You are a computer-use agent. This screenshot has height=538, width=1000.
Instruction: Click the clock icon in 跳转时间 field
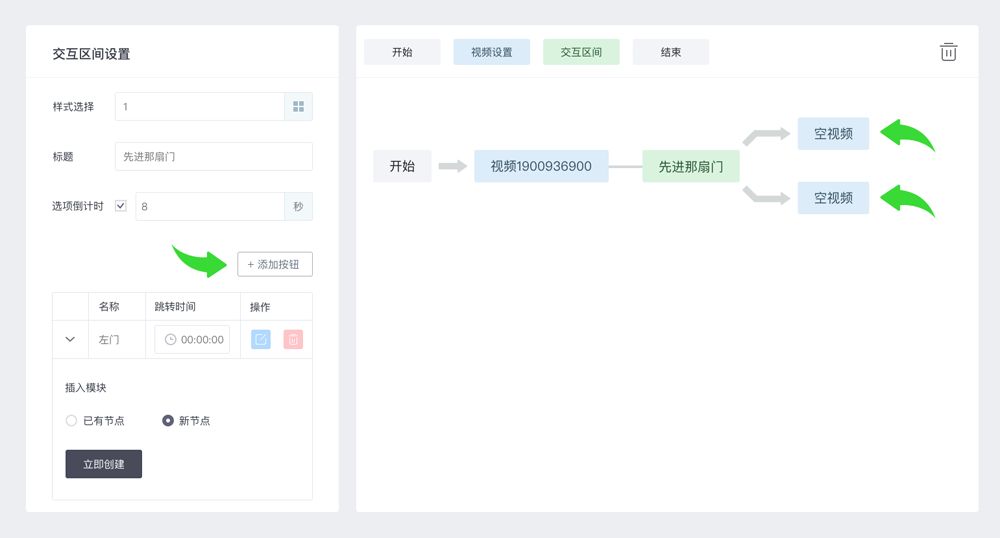pyautogui.click(x=170, y=339)
